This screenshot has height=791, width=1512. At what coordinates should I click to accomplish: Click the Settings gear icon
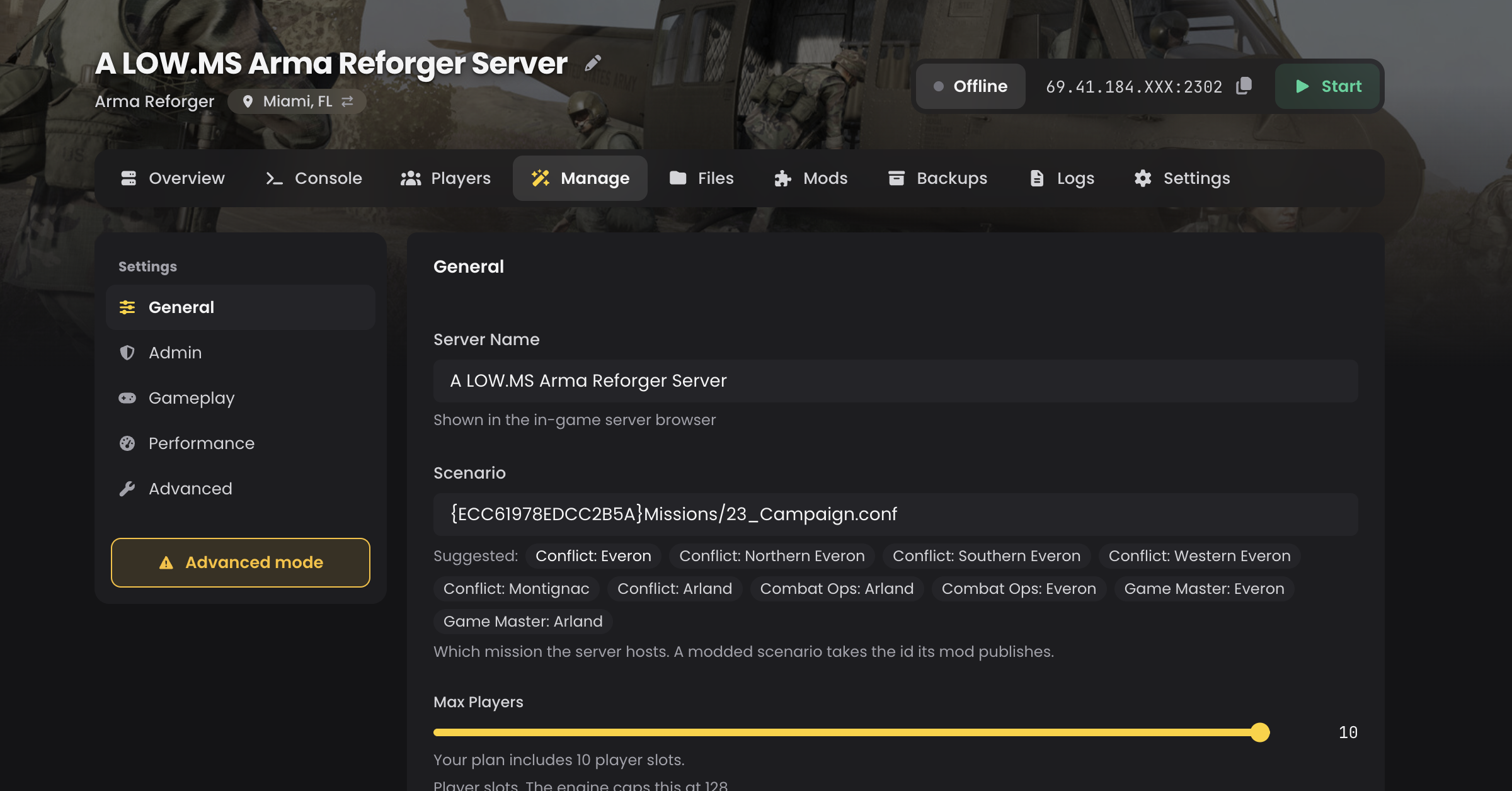[x=1143, y=178]
